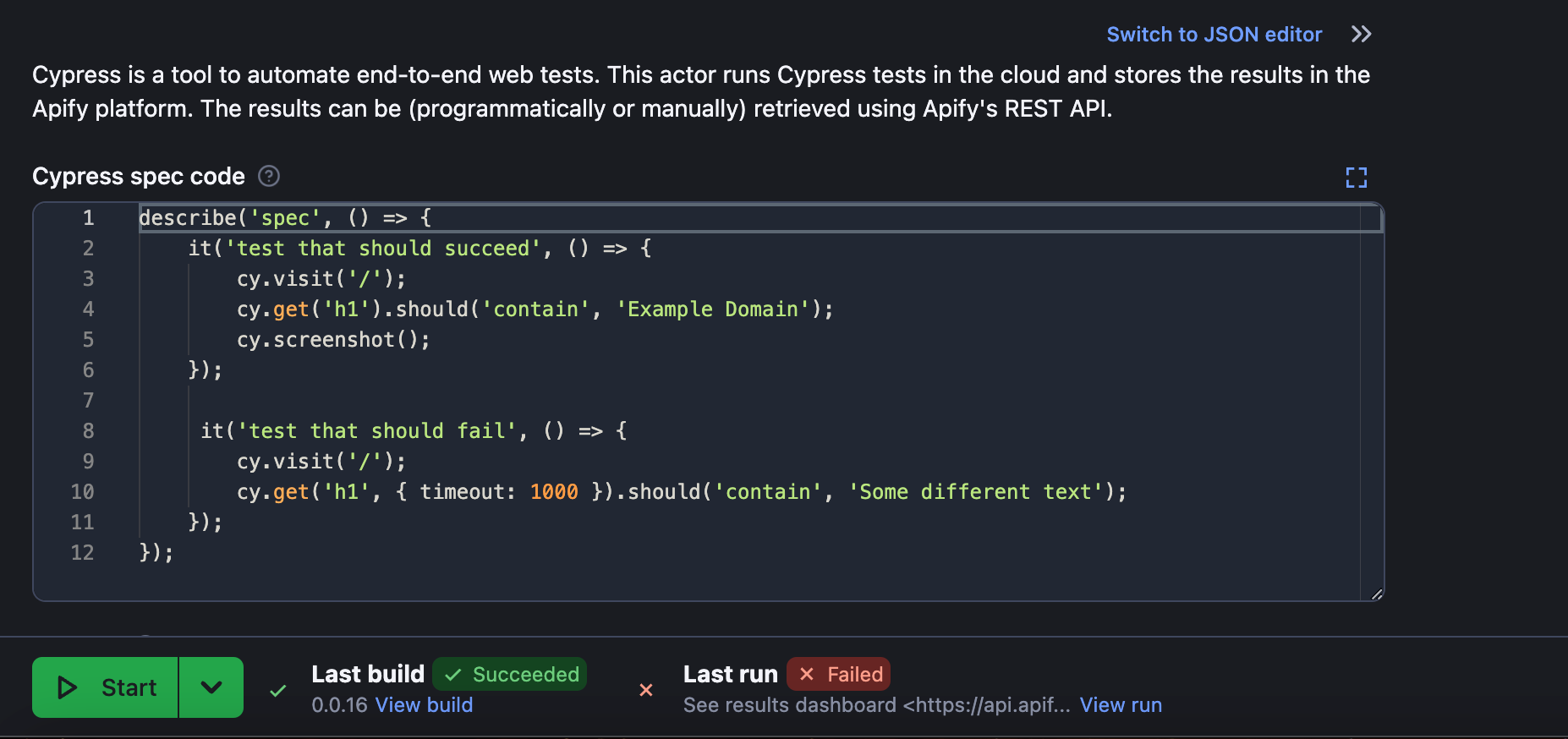This screenshot has height=739, width=1568.
Task: Click the 'Example Domain' assertion line
Action: coord(535,309)
